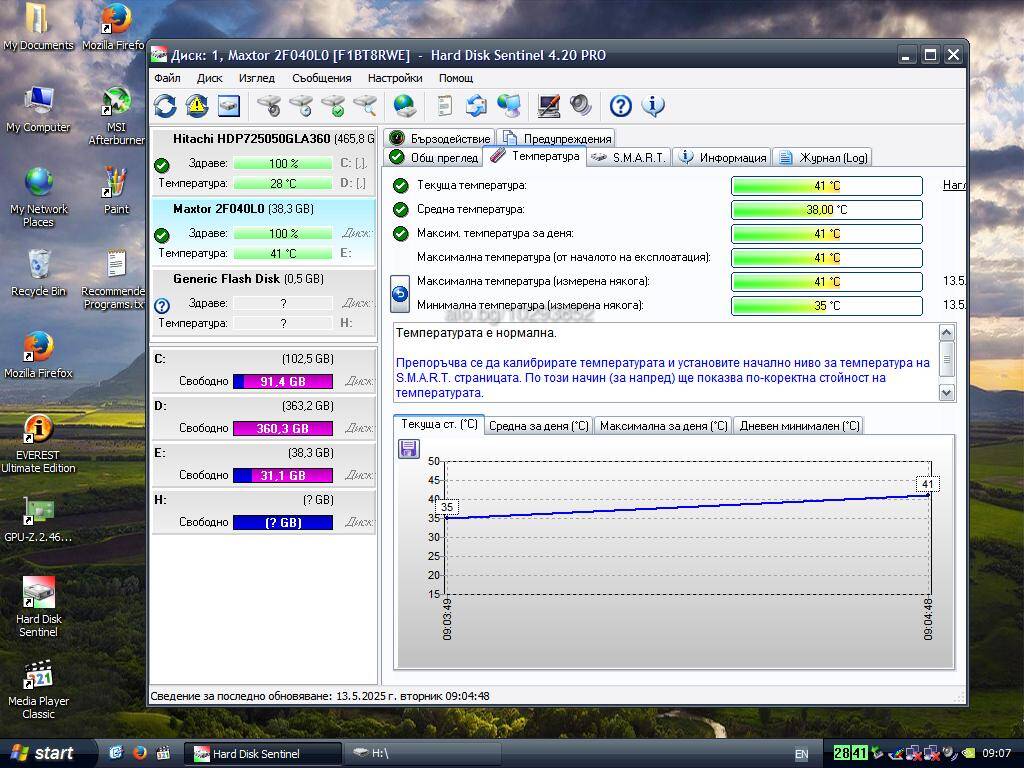
Task: Select Maxtor 2F040L0 disk entry
Action: (263, 232)
